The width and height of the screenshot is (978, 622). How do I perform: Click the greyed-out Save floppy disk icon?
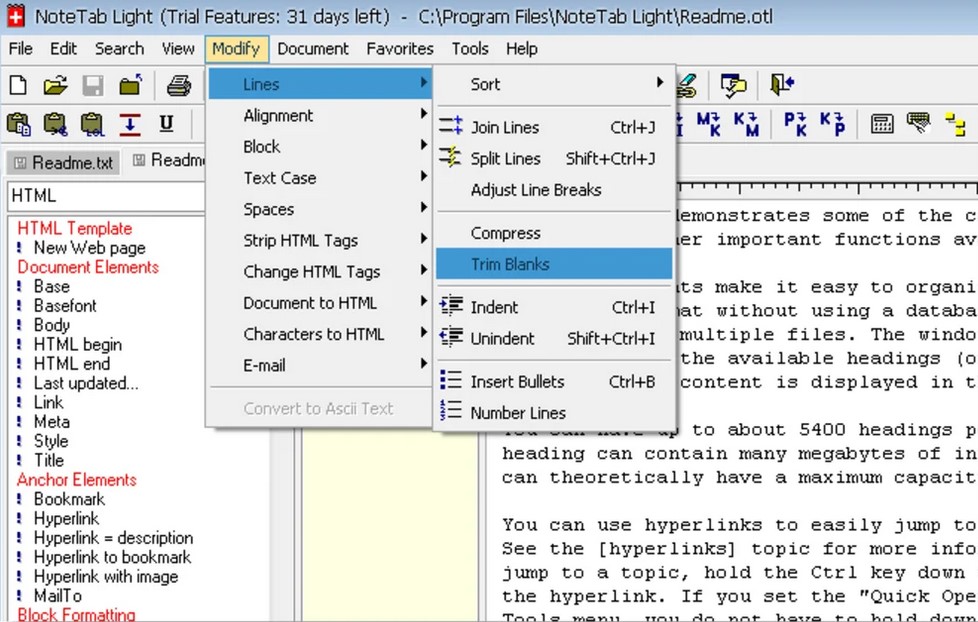point(93,85)
